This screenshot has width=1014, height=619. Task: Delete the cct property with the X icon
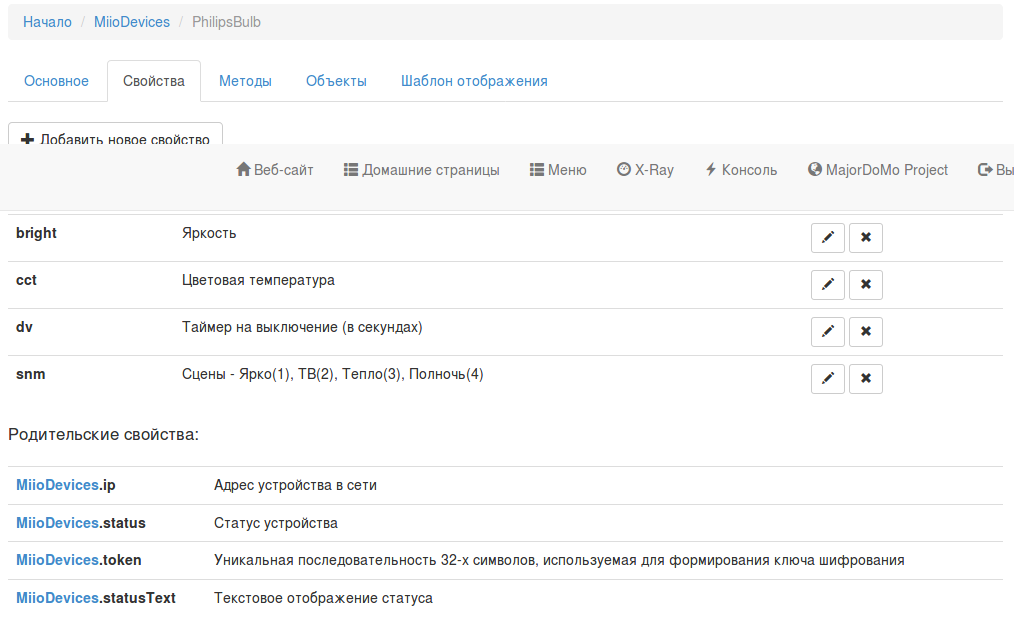(x=865, y=284)
